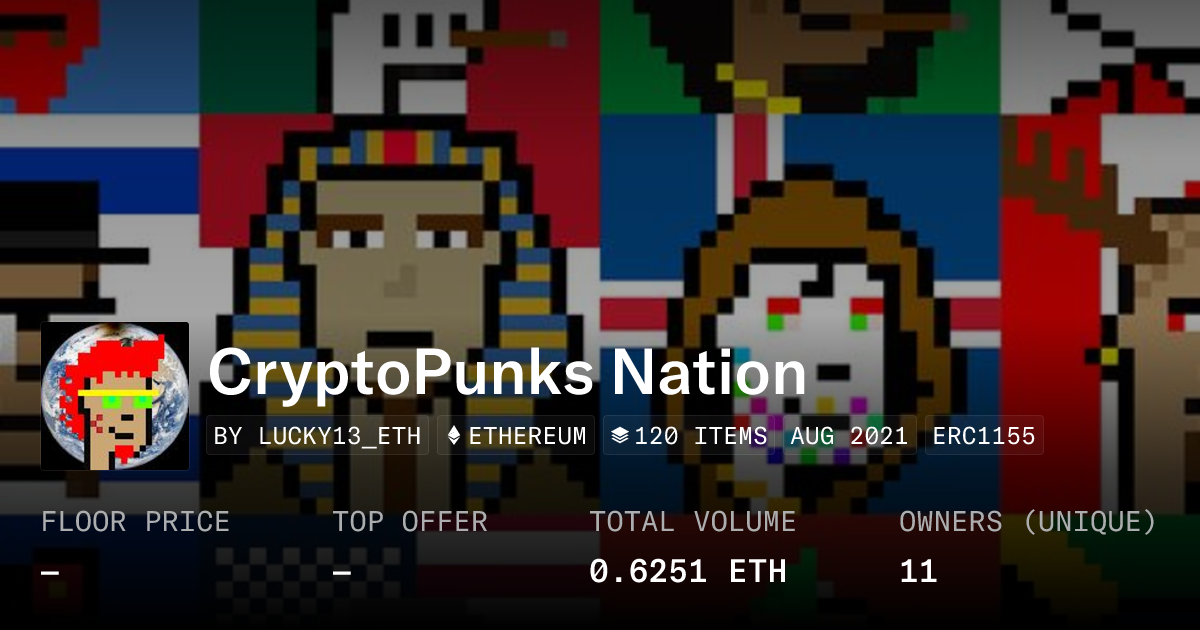Click the top offer dash value
This screenshot has height=630, width=1200.
[x=342, y=573]
